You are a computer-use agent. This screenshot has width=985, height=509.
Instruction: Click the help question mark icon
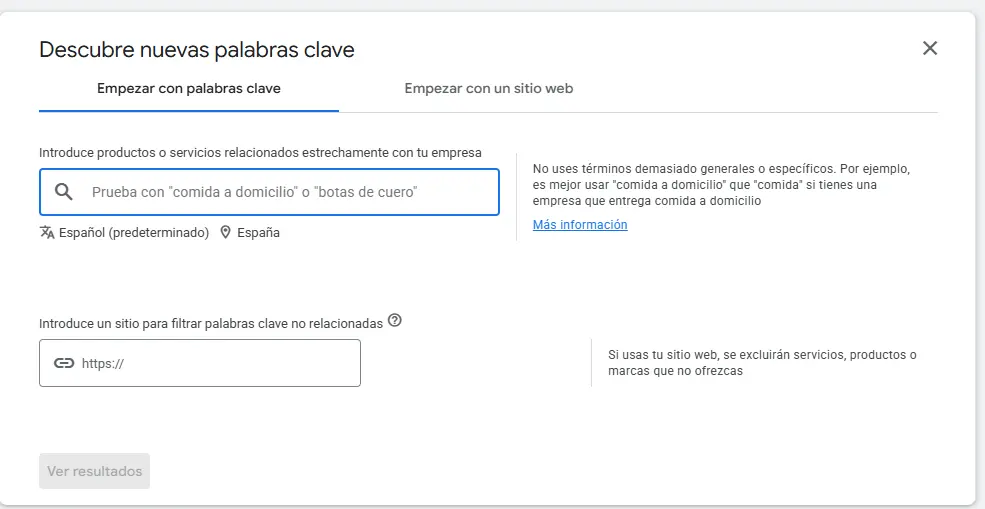tap(395, 320)
